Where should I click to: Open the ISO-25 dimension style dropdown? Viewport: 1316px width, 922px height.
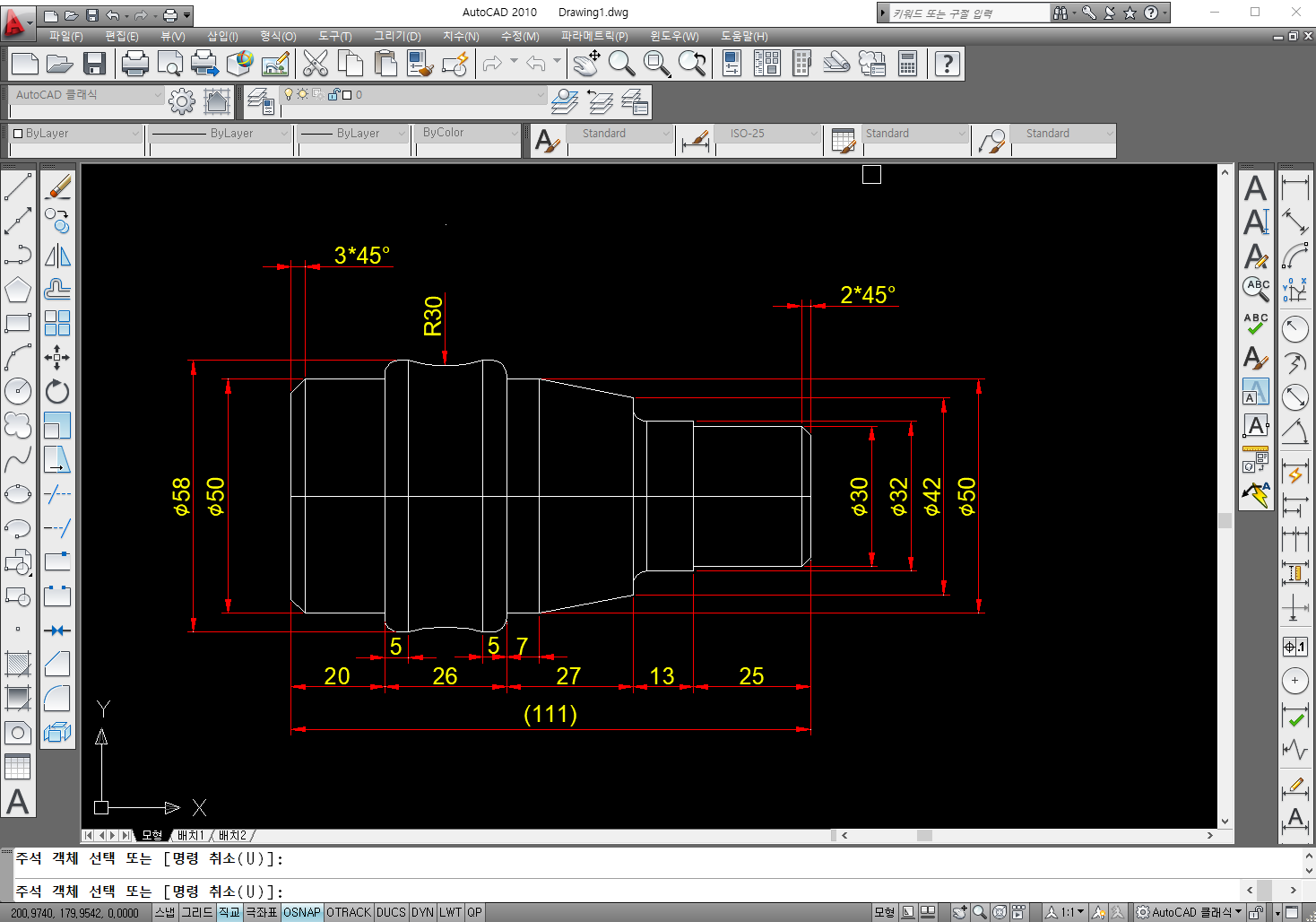point(768,134)
